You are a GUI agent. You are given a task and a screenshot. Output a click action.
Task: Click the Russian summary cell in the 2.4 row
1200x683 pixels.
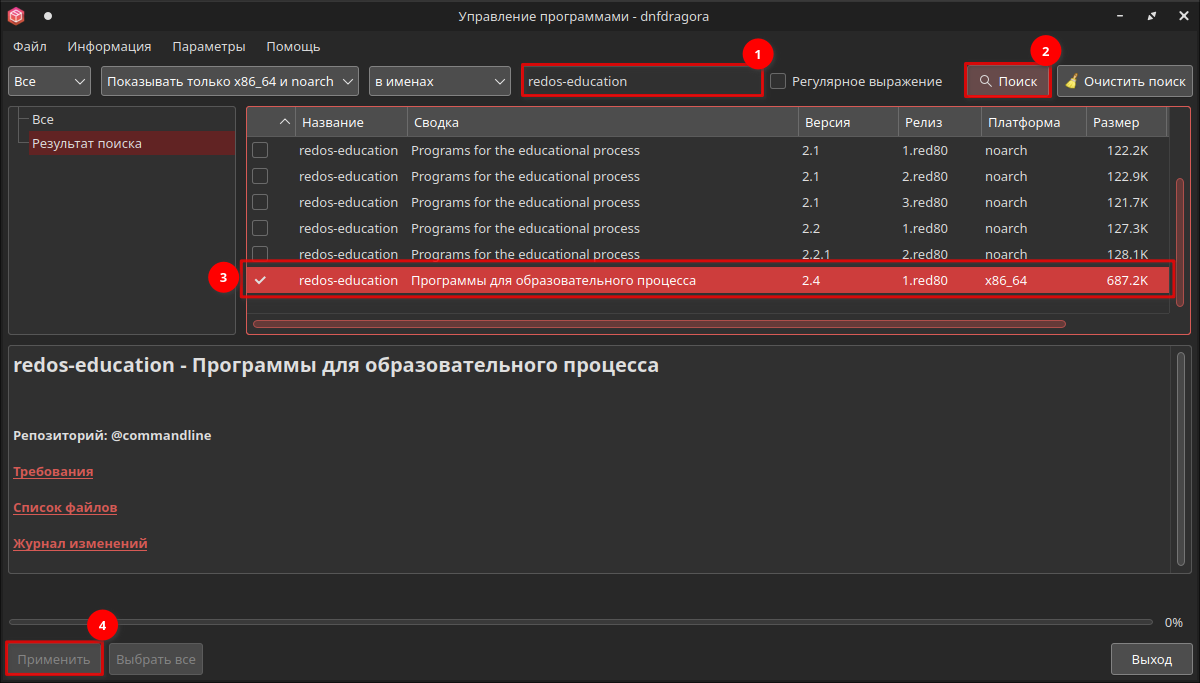click(x=553, y=280)
